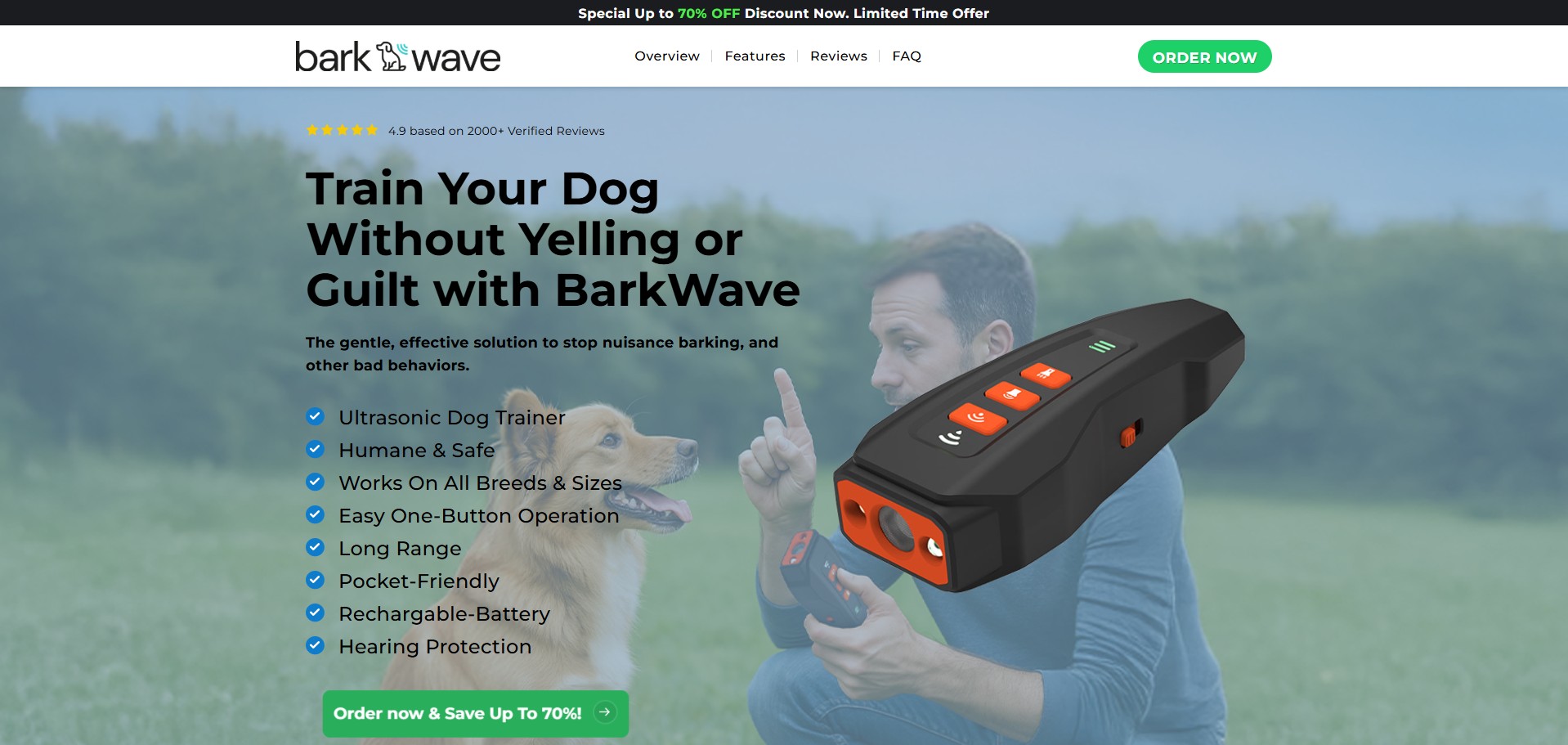This screenshot has height=745, width=1568.
Task: Open the Overview nav item
Action: coord(667,56)
